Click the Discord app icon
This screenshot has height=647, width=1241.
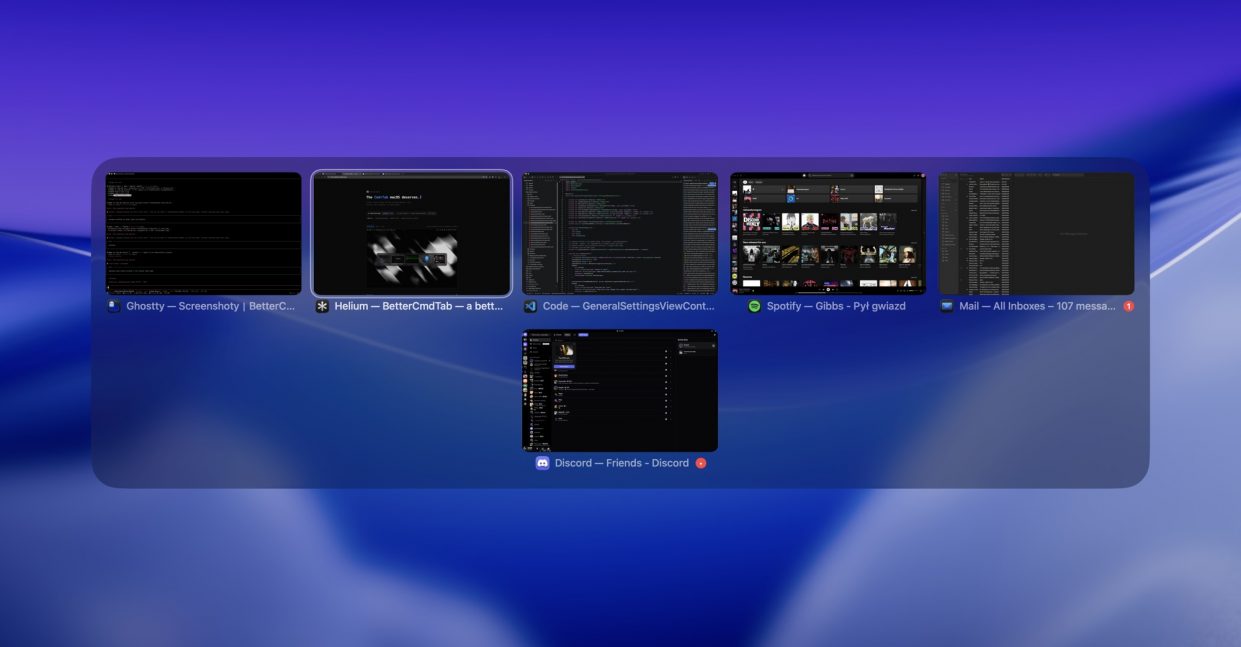[542, 463]
